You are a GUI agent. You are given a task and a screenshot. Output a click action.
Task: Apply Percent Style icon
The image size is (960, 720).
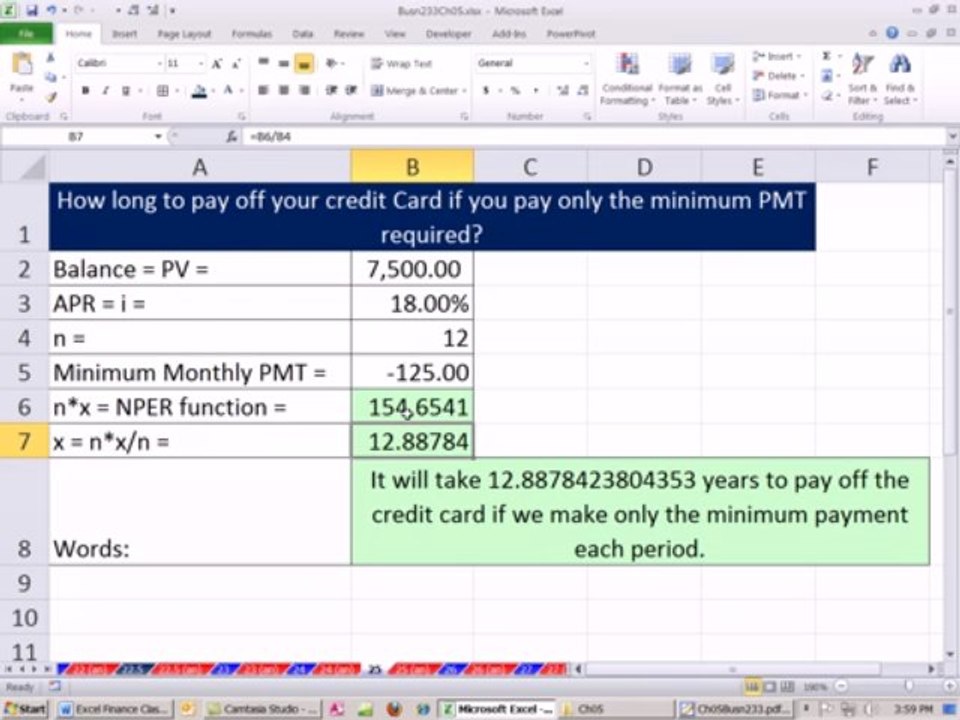516,91
